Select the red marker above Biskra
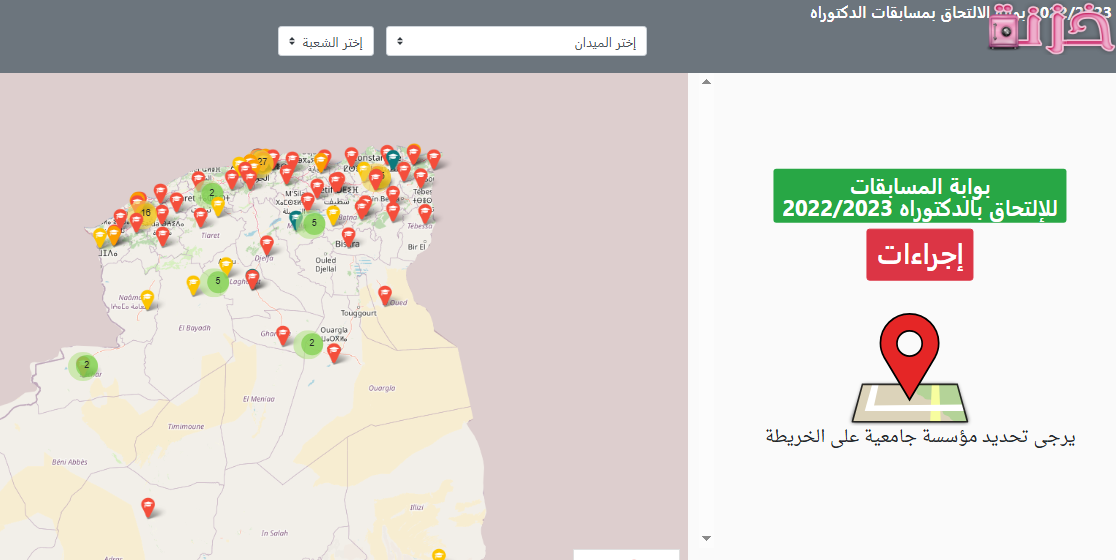 click(348, 235)
